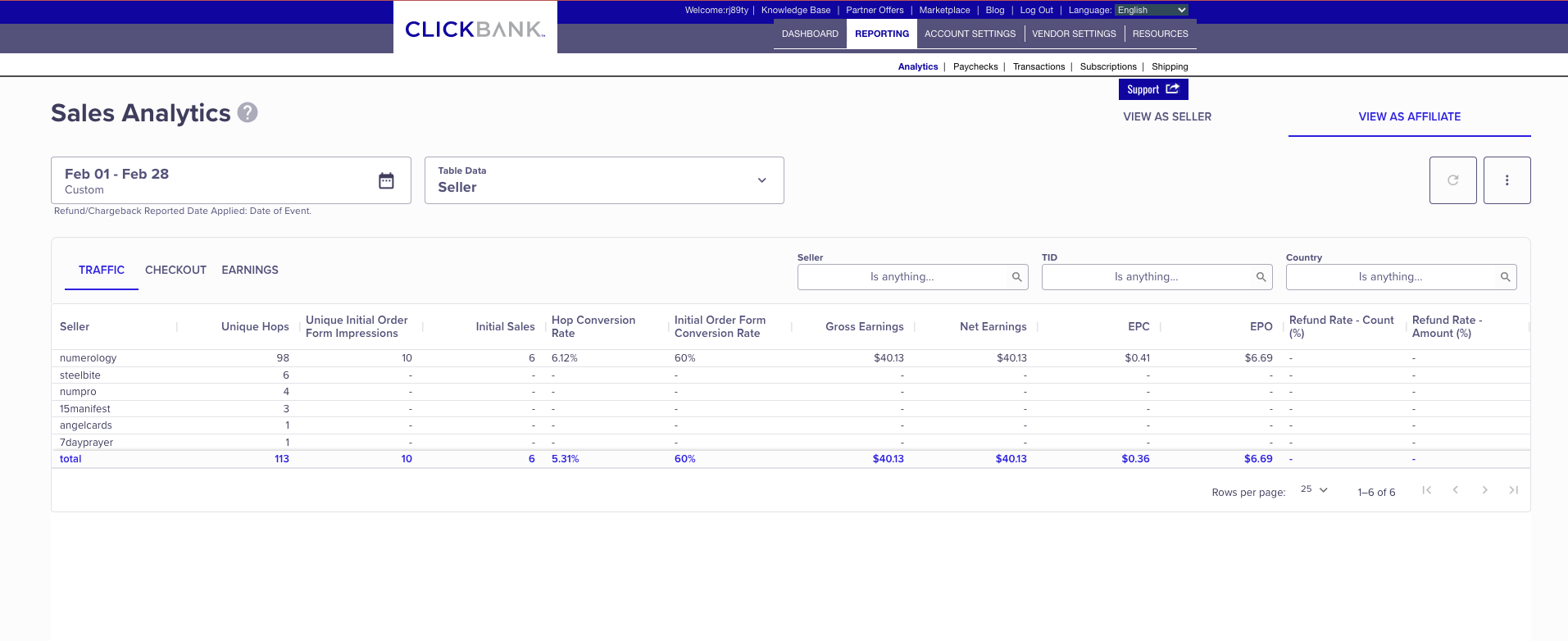This screenshot has height=641, width=1568.
Task: Open the ACCOUNT SETTINGS menu item
Action: pyautogui.click(x=970, y=34)
